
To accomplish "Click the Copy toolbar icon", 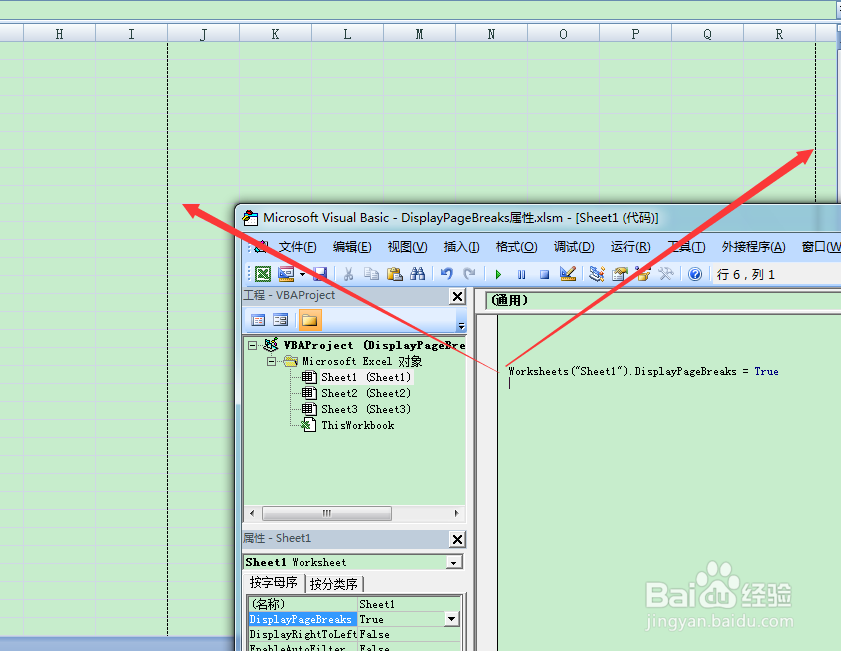I will [371, 274].
